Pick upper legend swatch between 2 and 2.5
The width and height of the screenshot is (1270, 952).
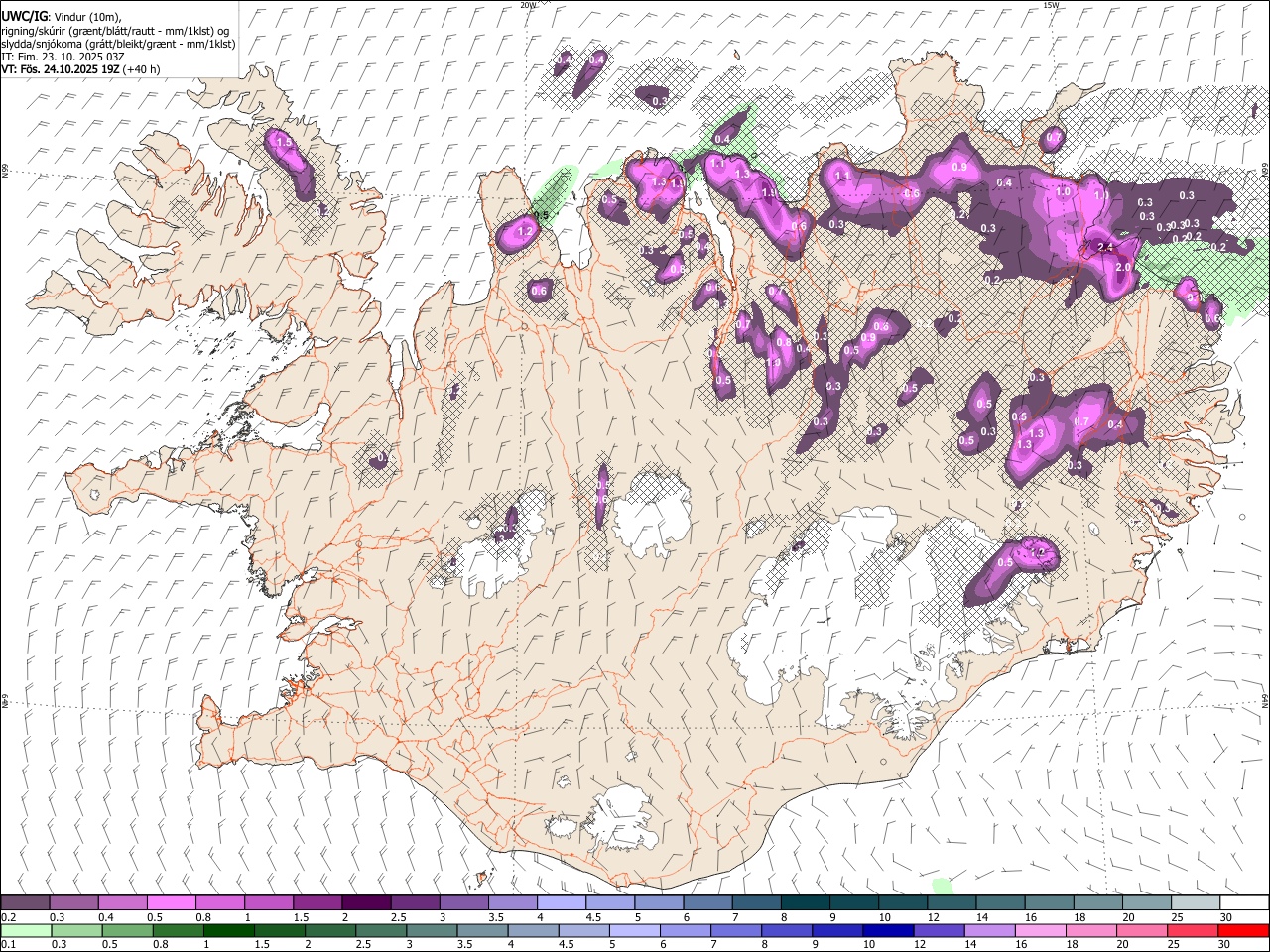tap(366, 902)
